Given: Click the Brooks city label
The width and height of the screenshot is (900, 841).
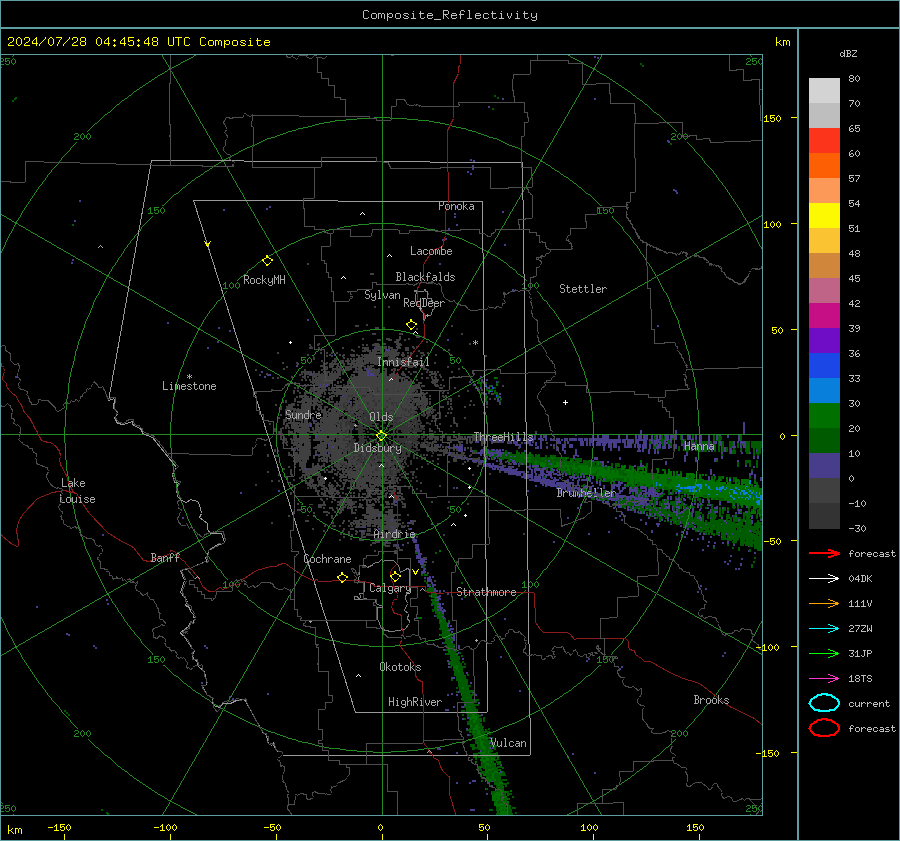Looking at the screenshot, I should click(x=711, y=700).
